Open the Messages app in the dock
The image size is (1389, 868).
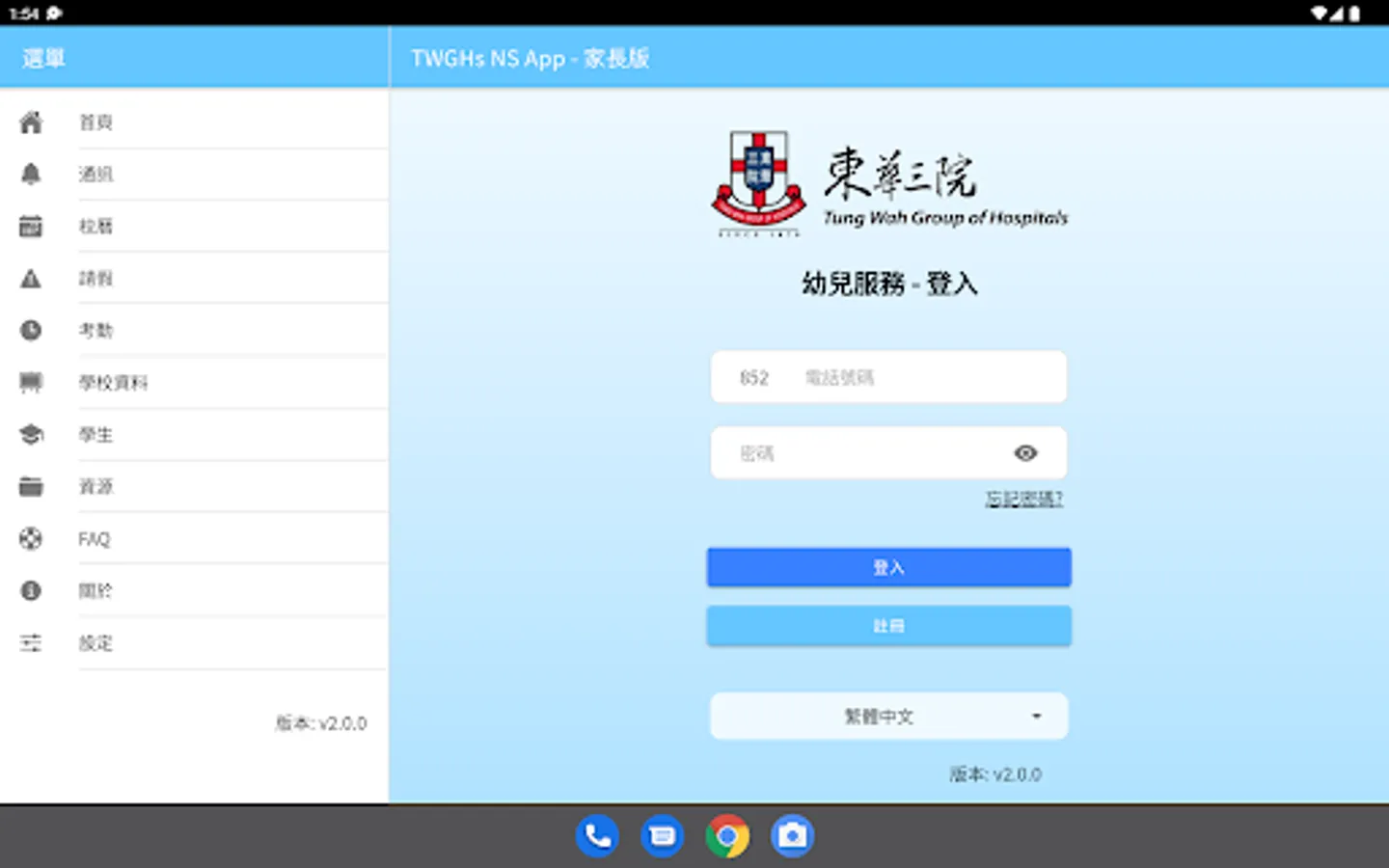tap(663, 836)
